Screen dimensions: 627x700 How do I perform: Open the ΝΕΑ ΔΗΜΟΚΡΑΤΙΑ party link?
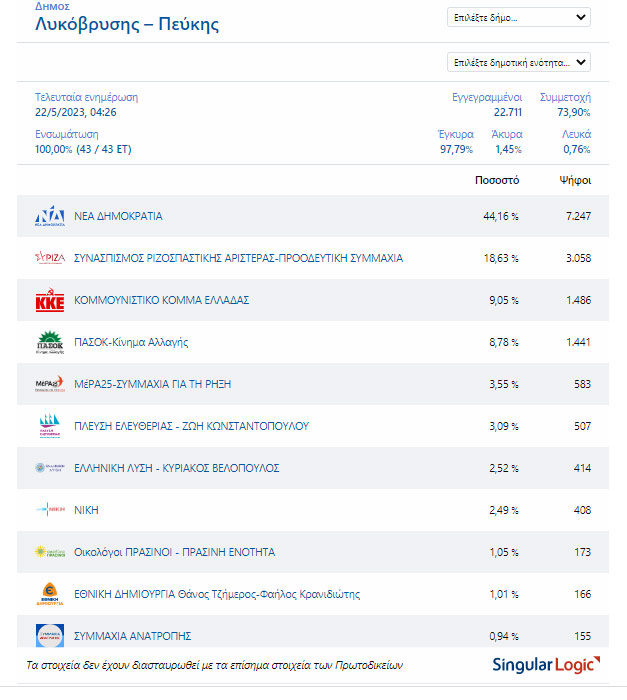[x=118, y=216]
